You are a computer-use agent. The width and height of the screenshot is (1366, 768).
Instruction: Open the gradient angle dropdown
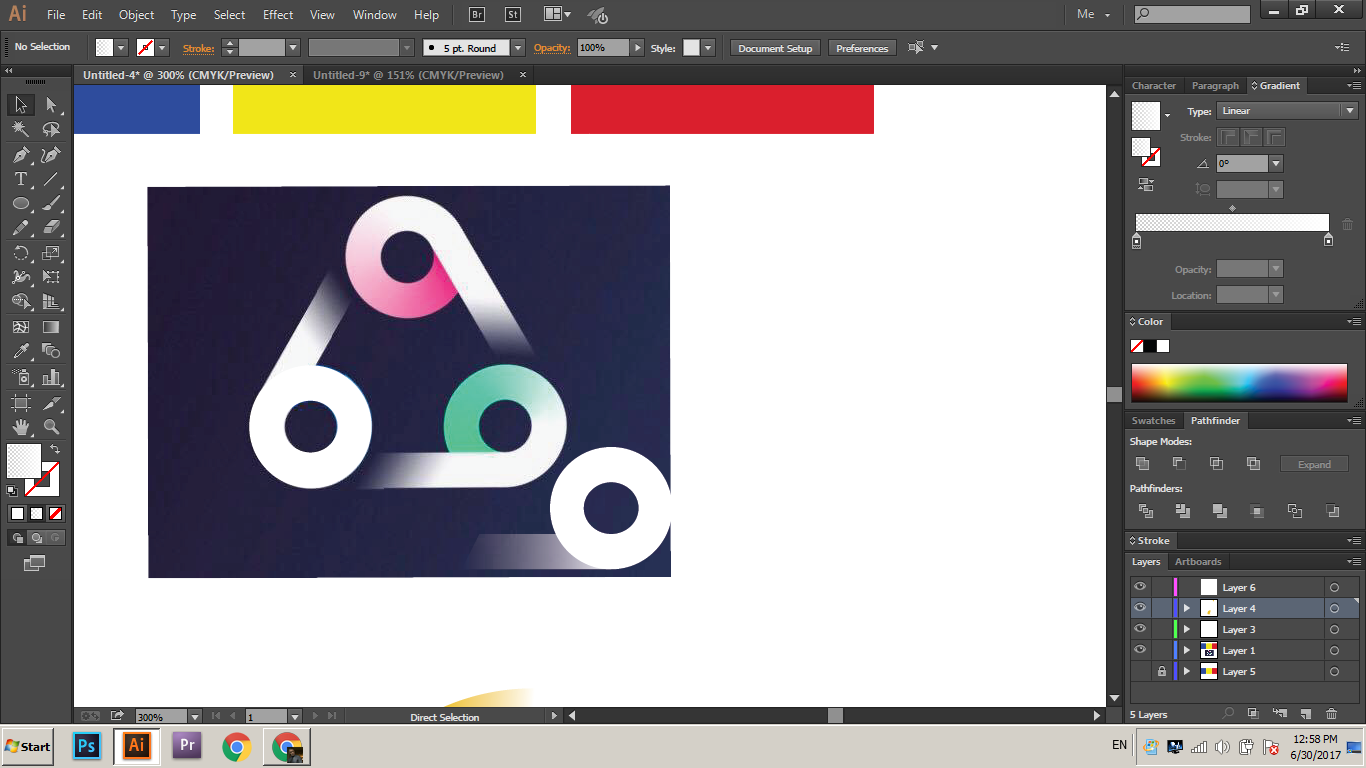[x=1276, y=163]
